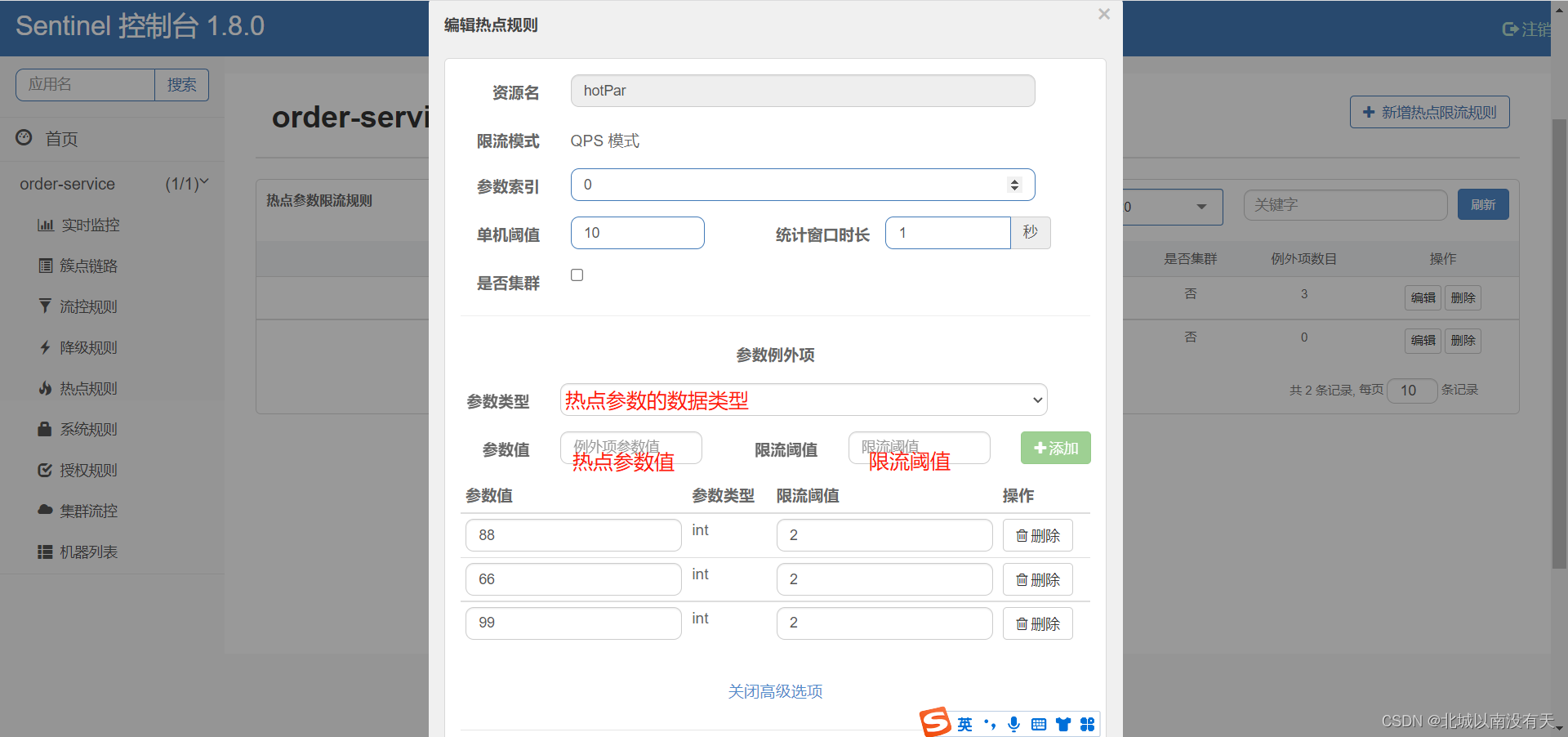
Task: Click the page size field showing 10
Action: [x=1412, y=391]
